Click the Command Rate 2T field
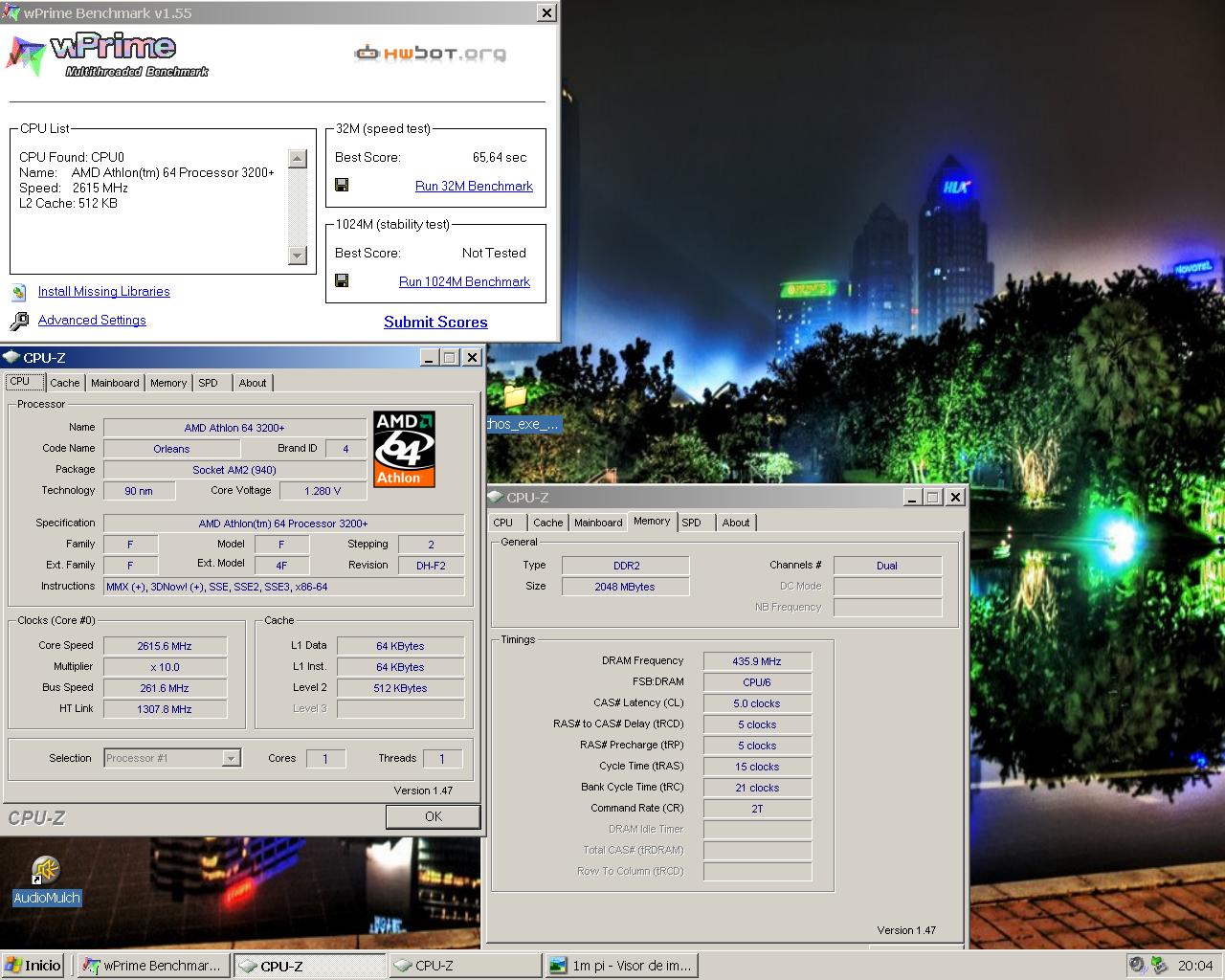This screenshot has width=1225, height=980. click(x=757, y=809)
